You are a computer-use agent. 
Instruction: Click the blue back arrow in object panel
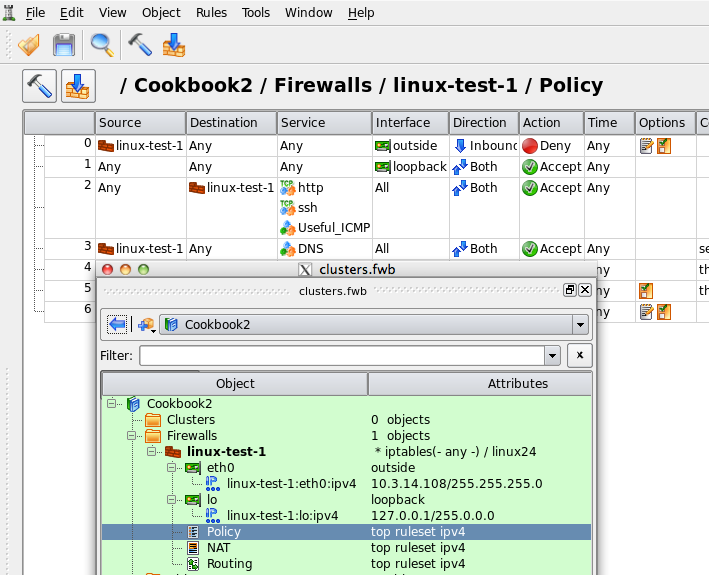coord(117,325)
